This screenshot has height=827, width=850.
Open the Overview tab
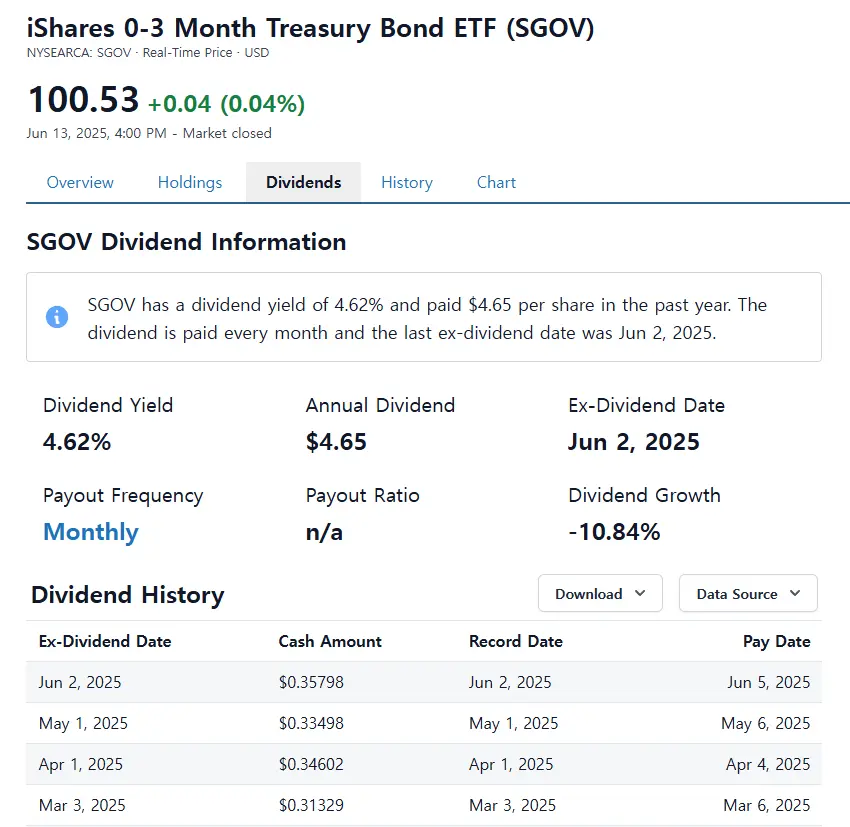pos(80,183)
